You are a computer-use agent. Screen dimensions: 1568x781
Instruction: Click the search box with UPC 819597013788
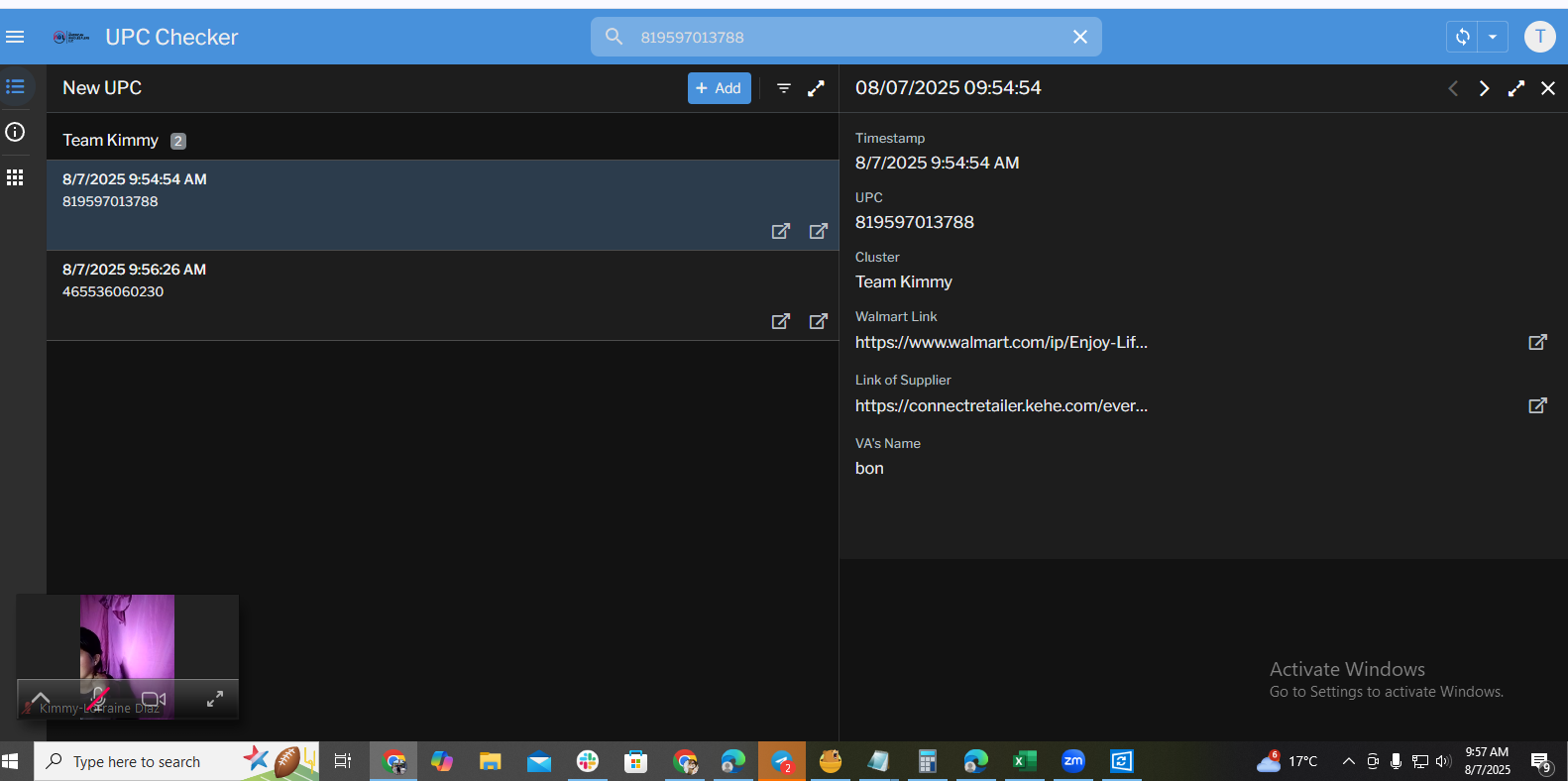point(842,37)
